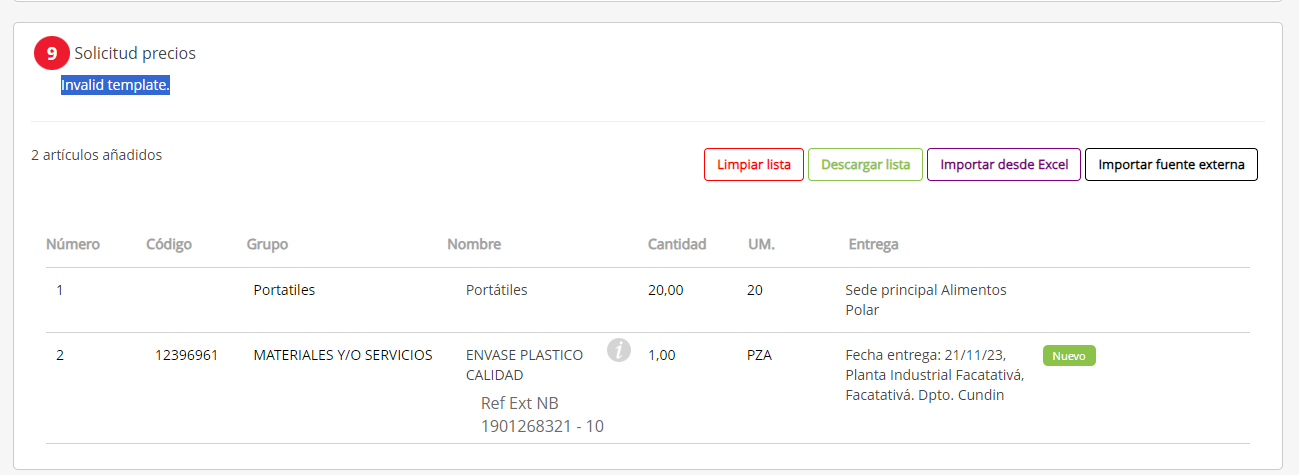The height and width of the screenshot is (475, 1299).
Task: Click the Descargar lista button
Action: coord(865,165)
